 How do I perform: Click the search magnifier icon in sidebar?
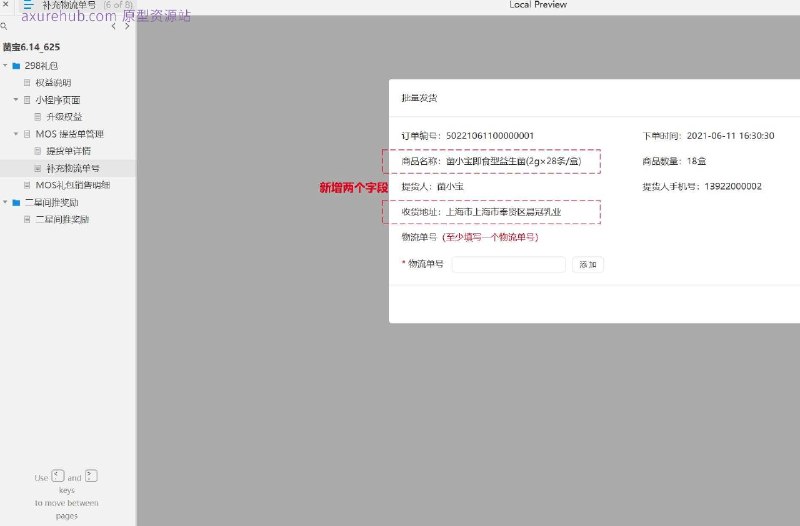[x=4, y=26]
